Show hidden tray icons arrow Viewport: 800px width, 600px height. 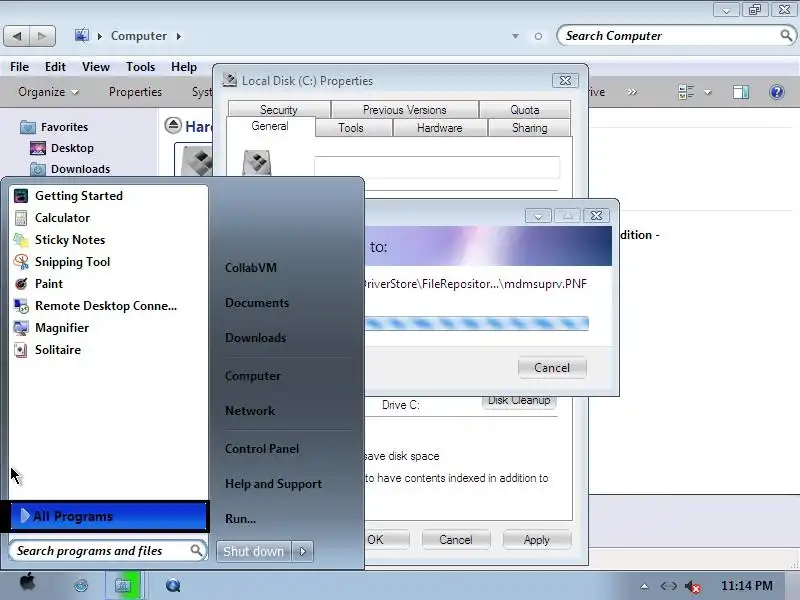pyautogui.click(x=644, y=586)
